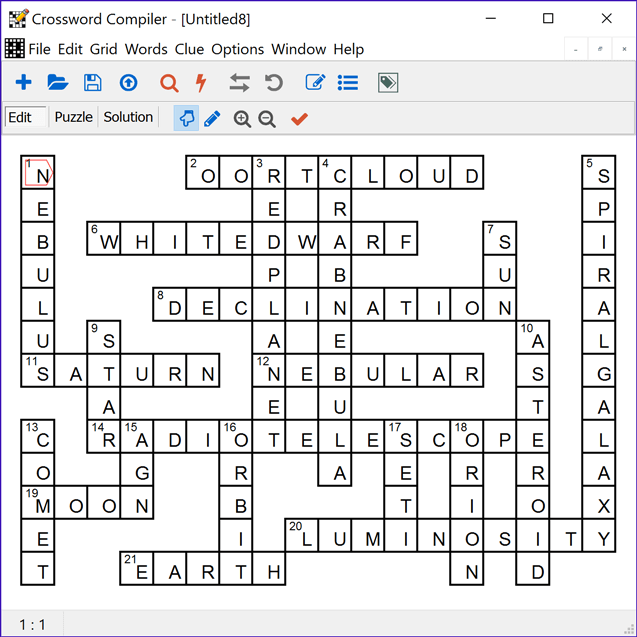
Task: Click the upload arrow circle icon
Action: click(x=128, y=83)
